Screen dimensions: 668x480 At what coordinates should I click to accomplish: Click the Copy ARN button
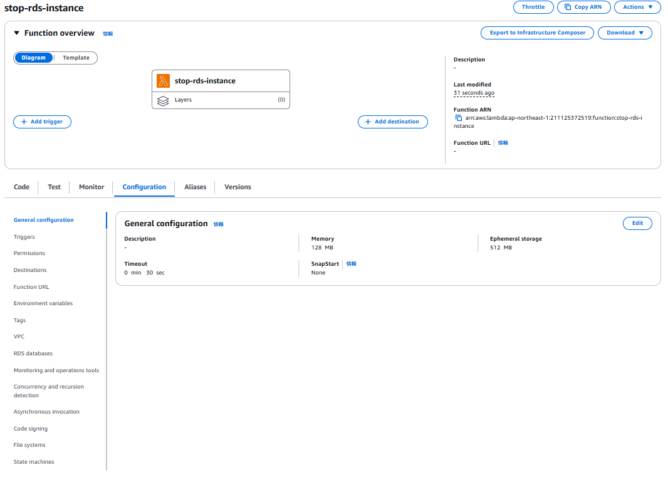(x=584, y=7)
